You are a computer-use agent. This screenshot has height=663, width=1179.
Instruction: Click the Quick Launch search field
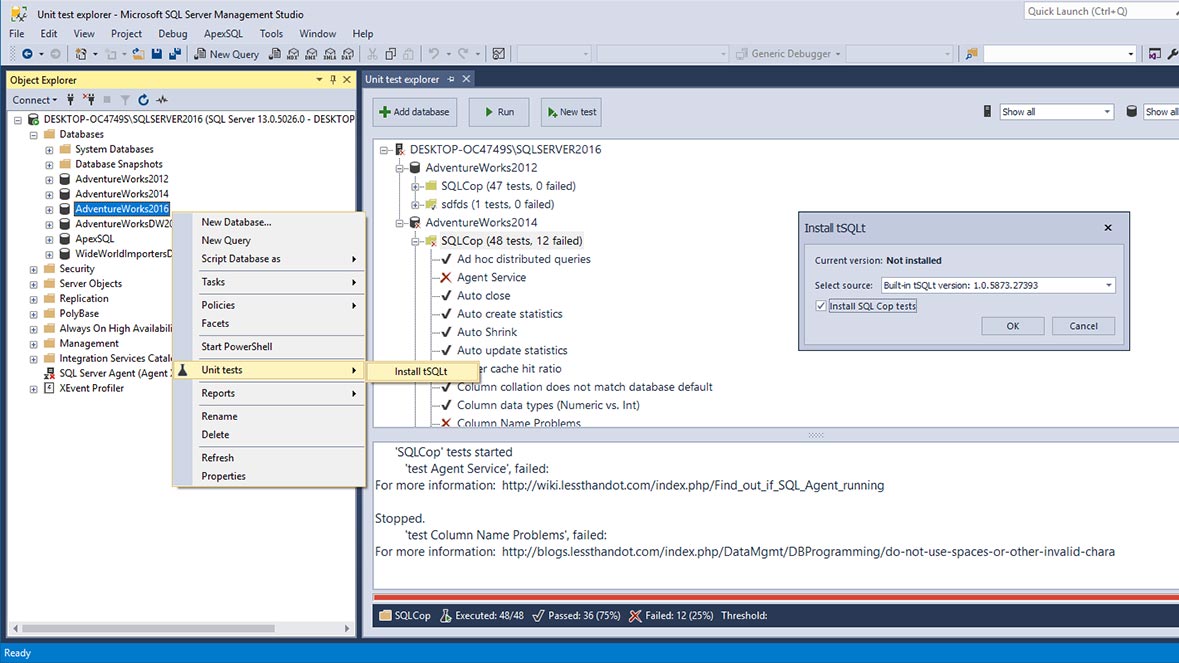click(x=1100, y=11)
